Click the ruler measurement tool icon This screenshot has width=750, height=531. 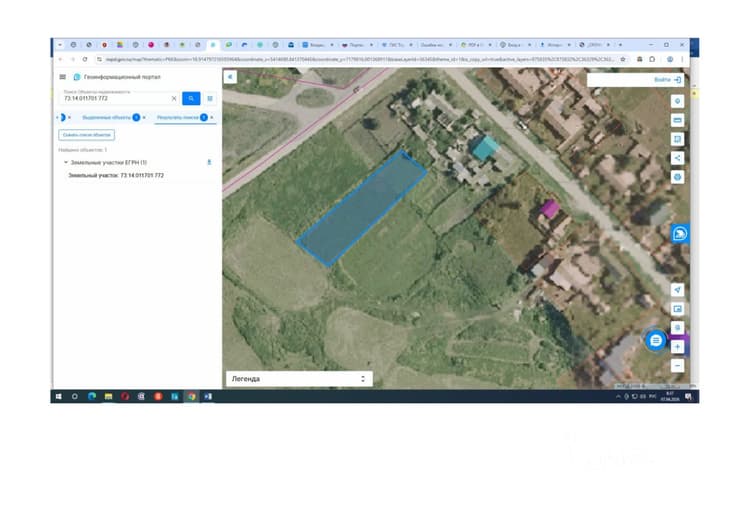[677, 120]
